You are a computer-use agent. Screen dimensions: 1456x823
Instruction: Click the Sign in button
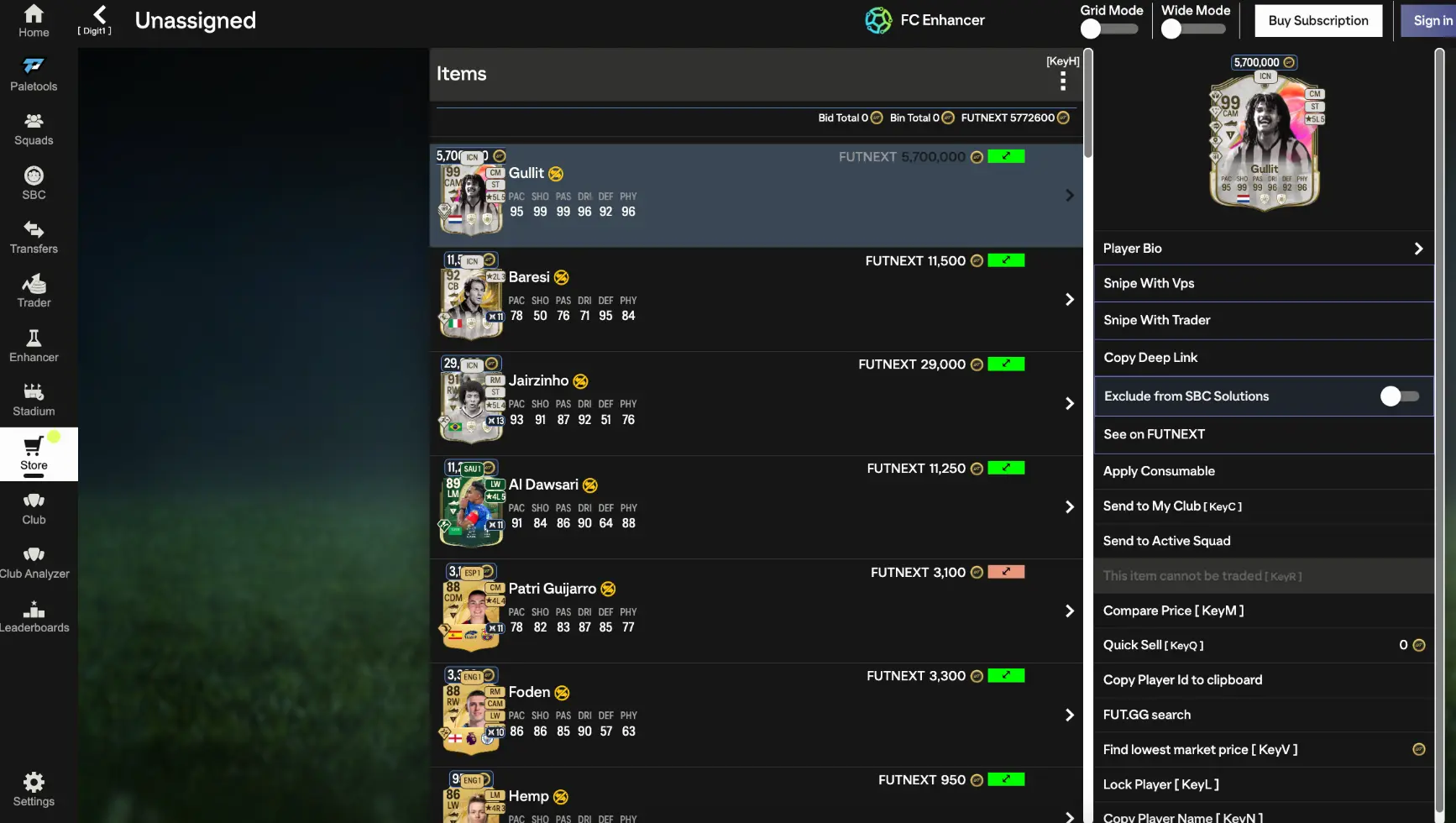(x=1430, y=20)
